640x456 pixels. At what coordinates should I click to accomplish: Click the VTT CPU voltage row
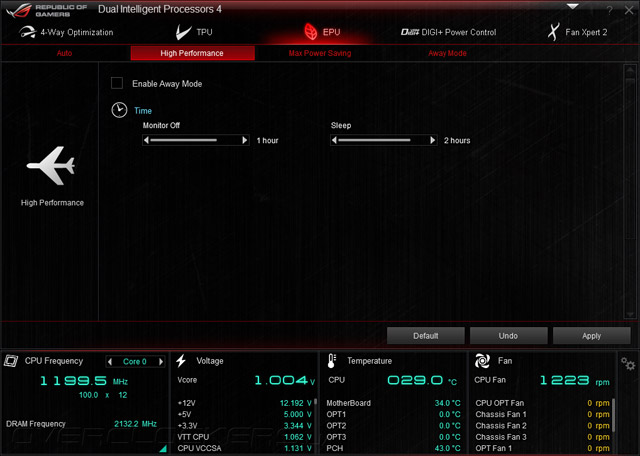pos(244,437)
